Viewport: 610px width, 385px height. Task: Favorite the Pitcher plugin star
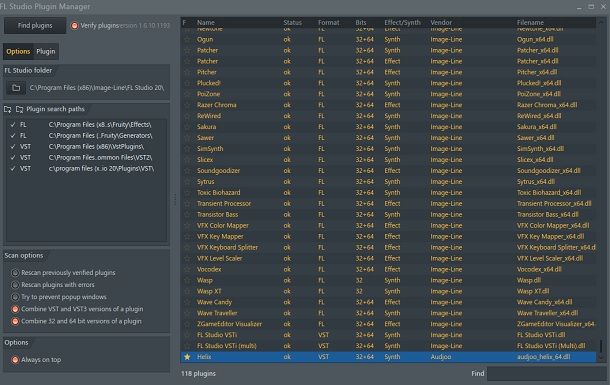tap(188, 72)
